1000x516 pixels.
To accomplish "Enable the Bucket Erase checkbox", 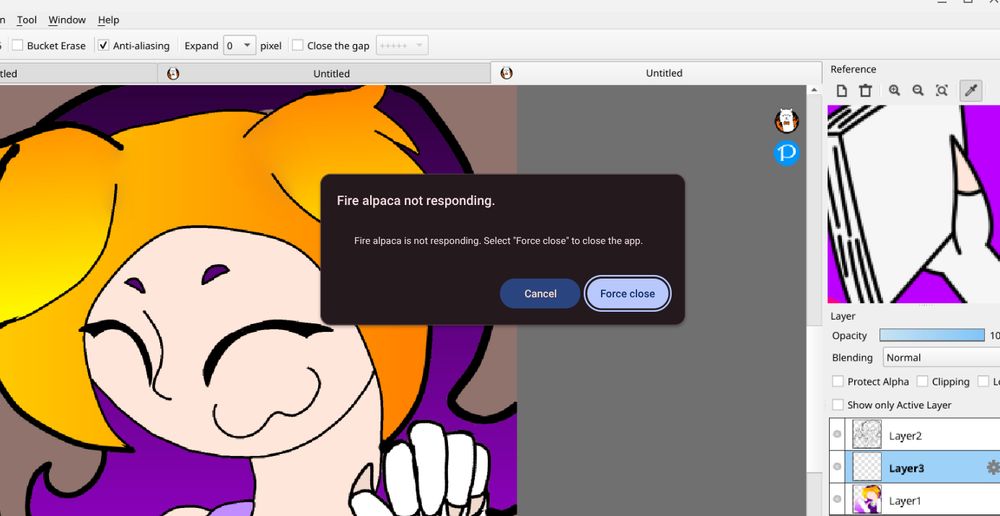I will [17, 45].
